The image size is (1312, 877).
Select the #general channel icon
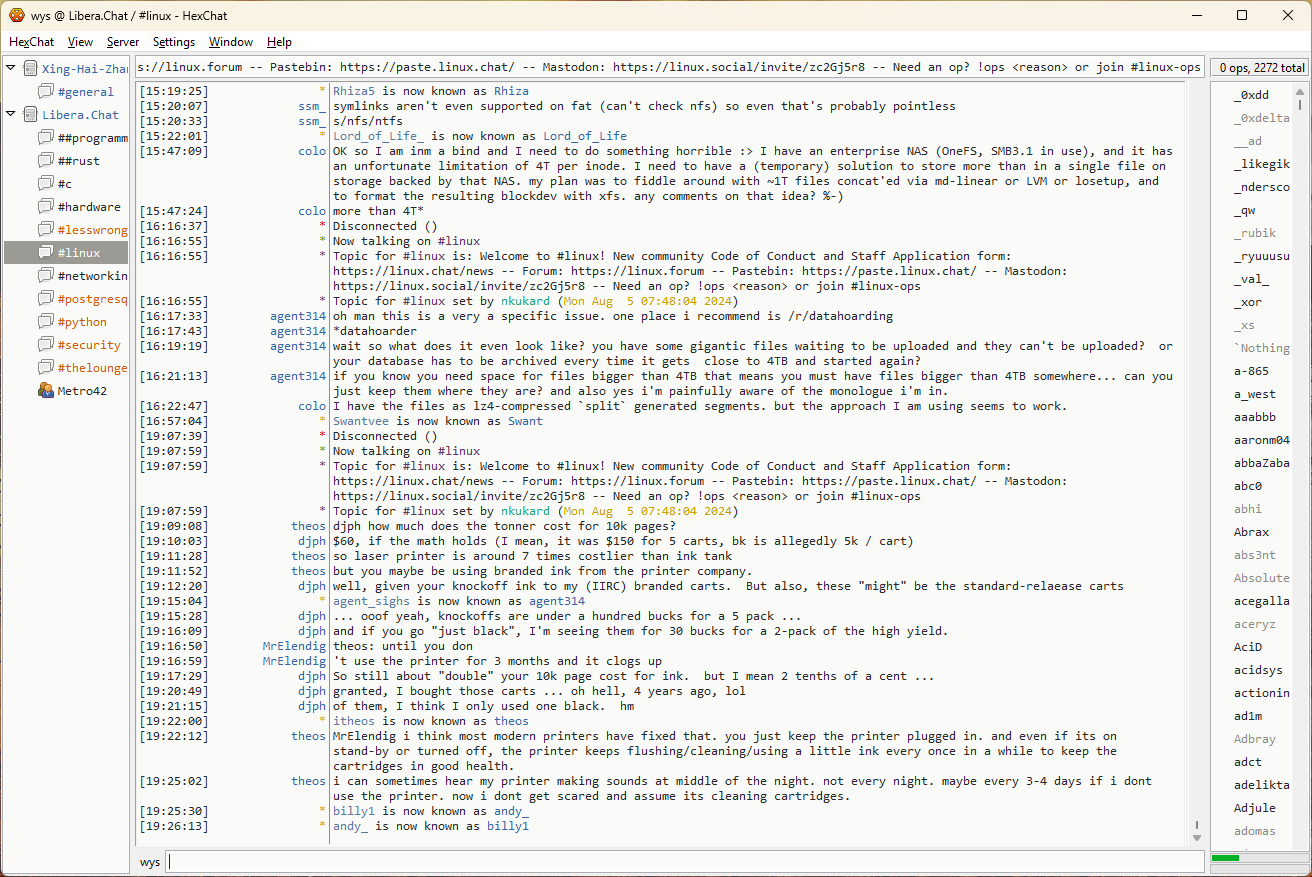[x=46, y=91]
